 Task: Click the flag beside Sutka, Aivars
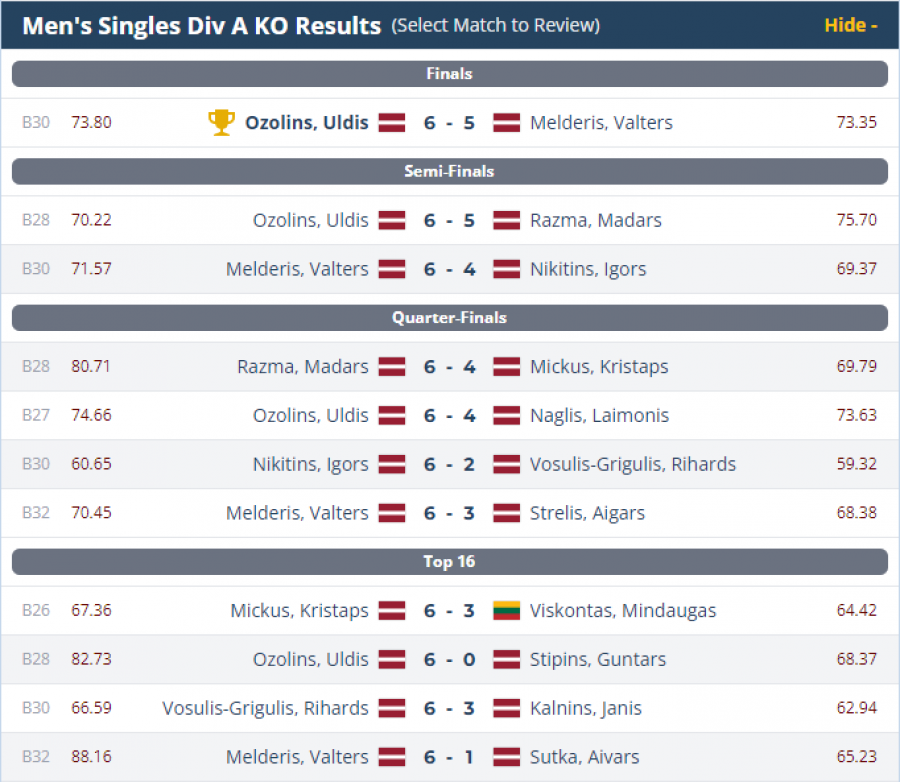pyautogui.click(x=507, y=757)
